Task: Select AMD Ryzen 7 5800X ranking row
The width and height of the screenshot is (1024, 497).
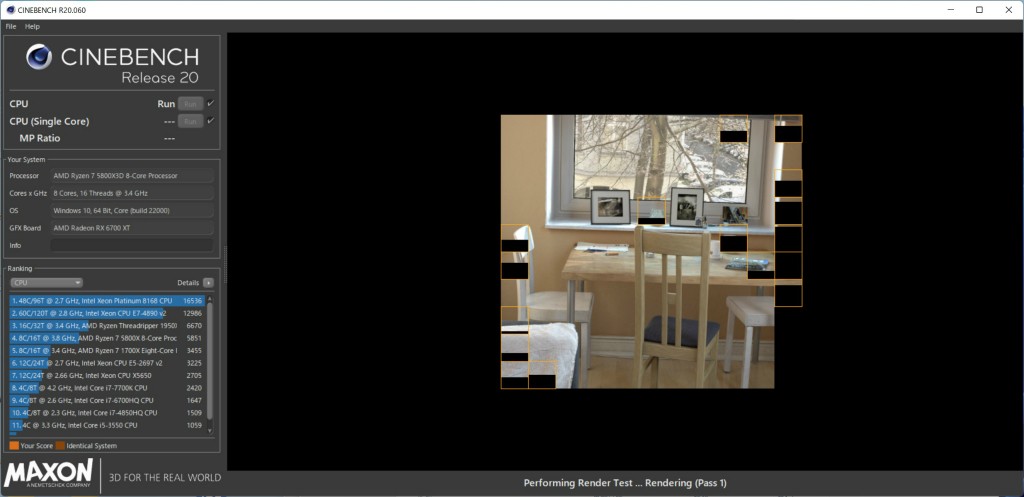Action: point(106,338)
